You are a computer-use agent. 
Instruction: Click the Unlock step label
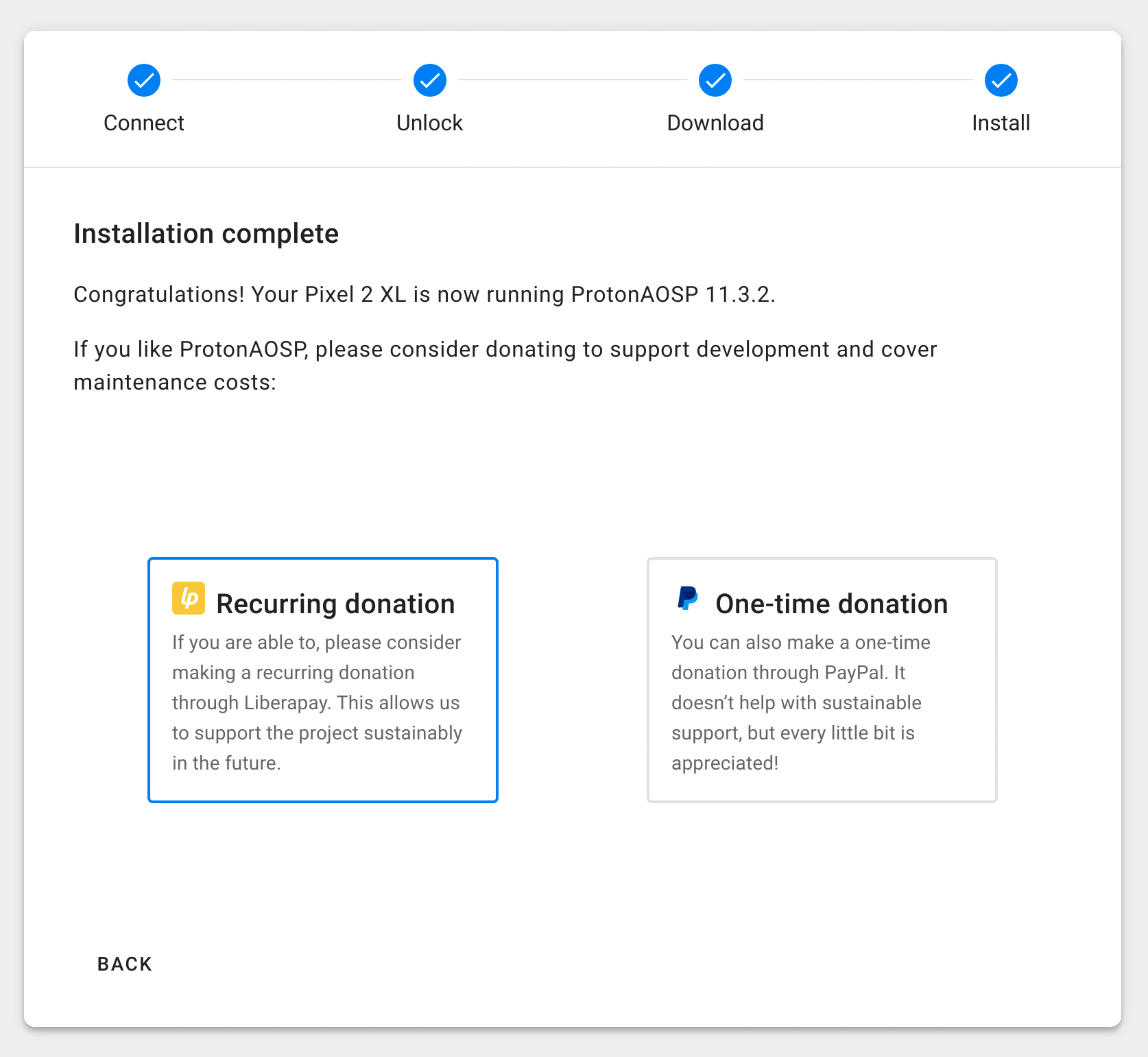[429, 123]
